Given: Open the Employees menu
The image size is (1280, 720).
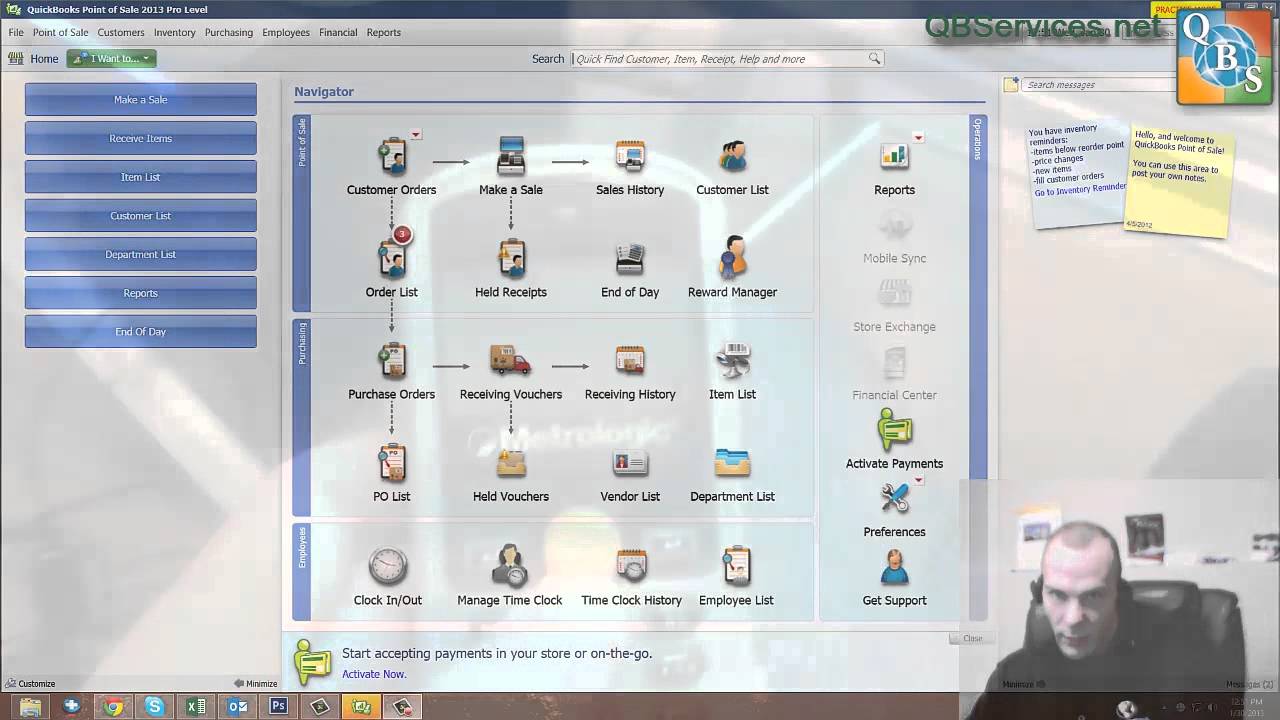Looking at the screenshot, I should pyautogui.click(x=286, y=32).
